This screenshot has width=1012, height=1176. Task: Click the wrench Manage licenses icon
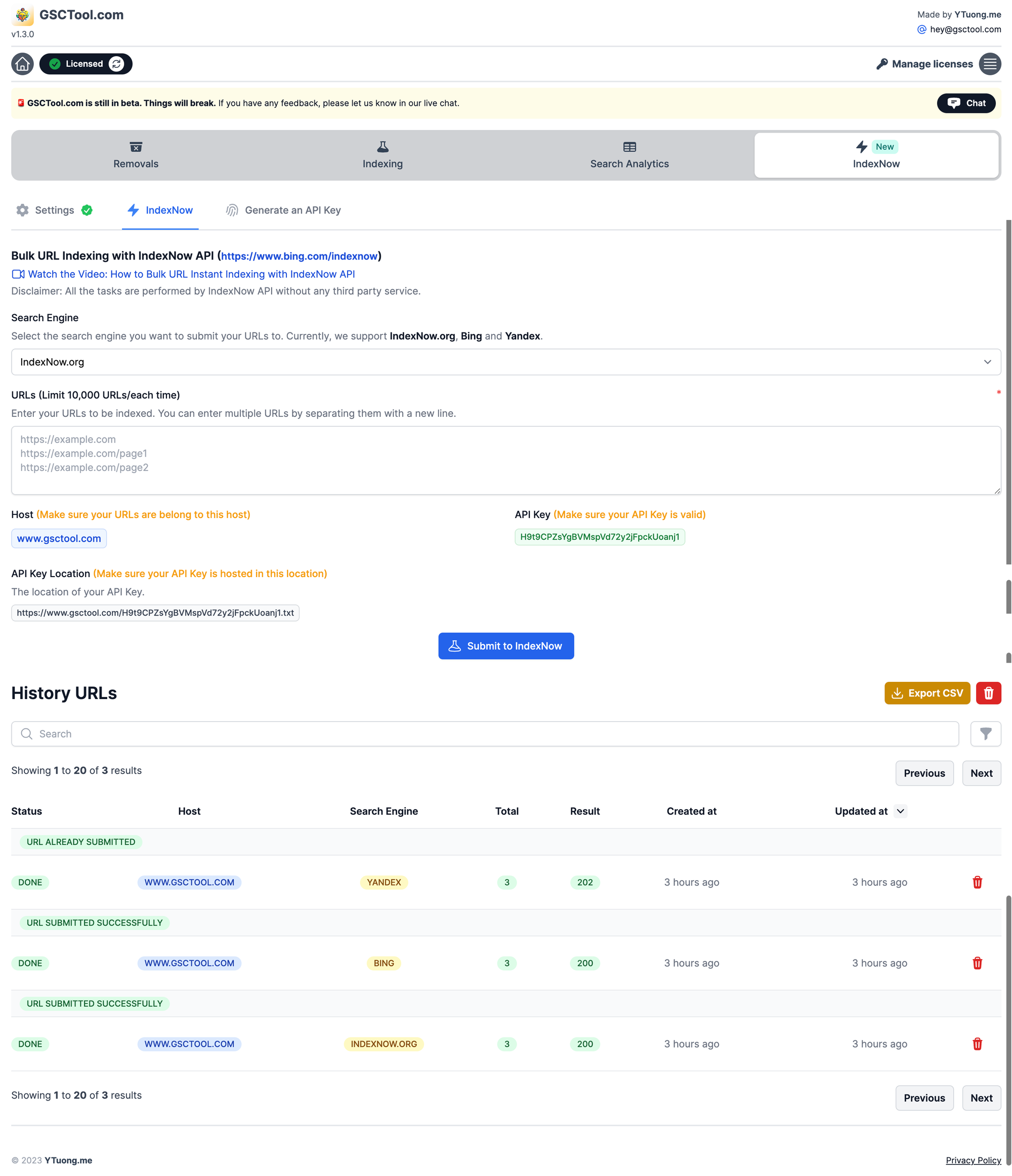click(880, 63)
